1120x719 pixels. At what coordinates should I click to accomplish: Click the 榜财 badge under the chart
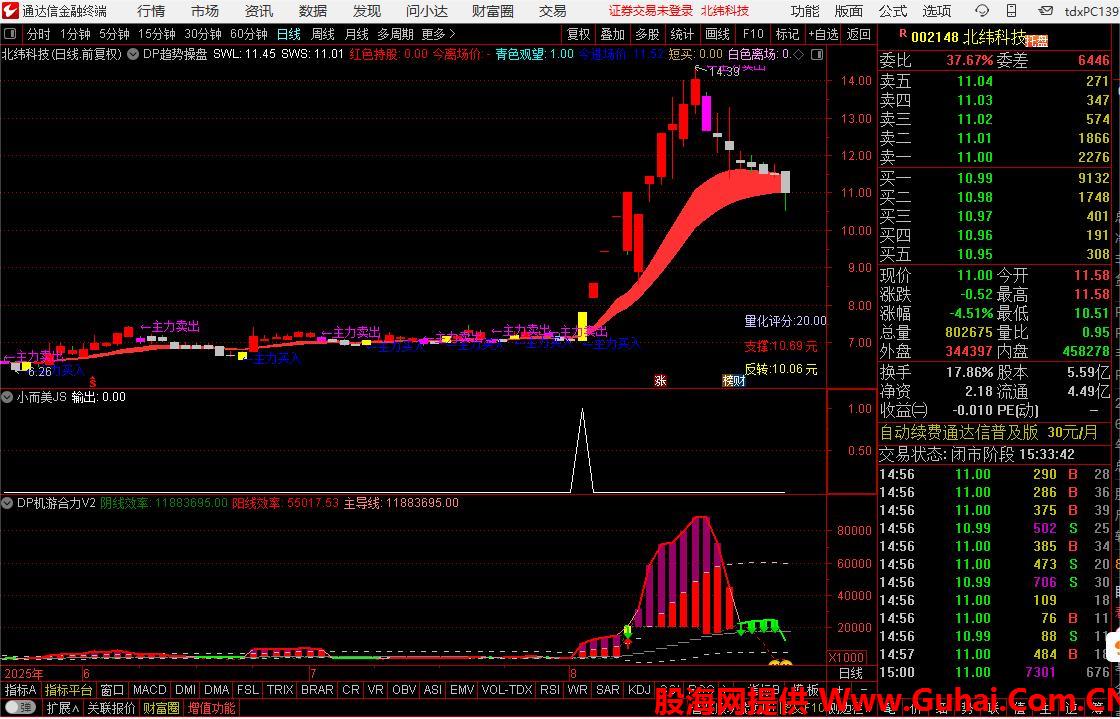pyautogui.click(x=733, y=381)
